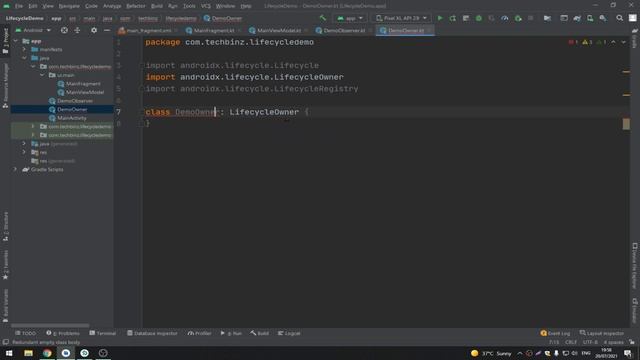Screen dimensions: 640x360
Task: Open the Layout Inspector
Action: [602, 333]
